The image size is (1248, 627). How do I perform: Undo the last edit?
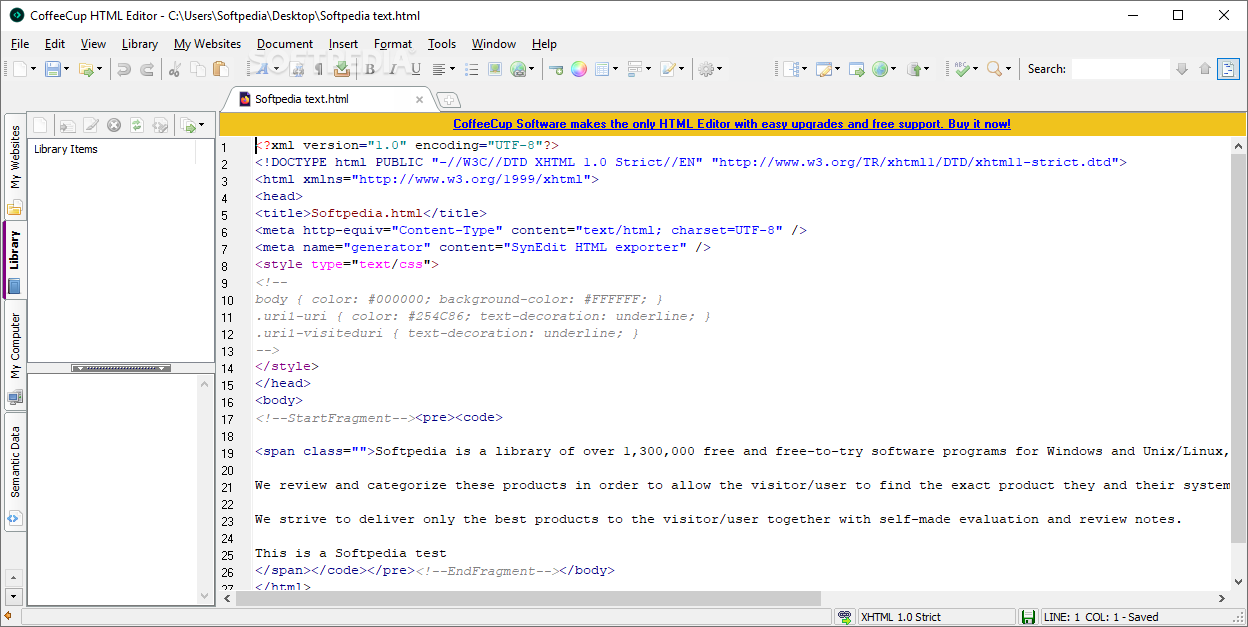coord(124,69)
